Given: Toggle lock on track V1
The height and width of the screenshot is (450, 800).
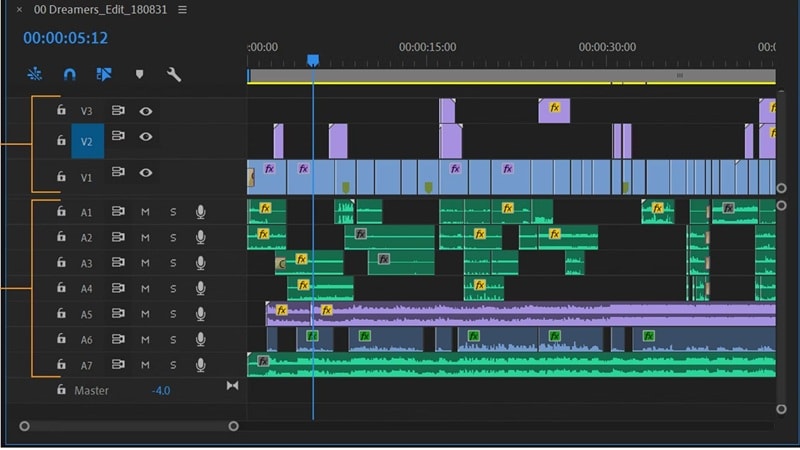Looking at the screenshot, I should [x=61, y=176].
